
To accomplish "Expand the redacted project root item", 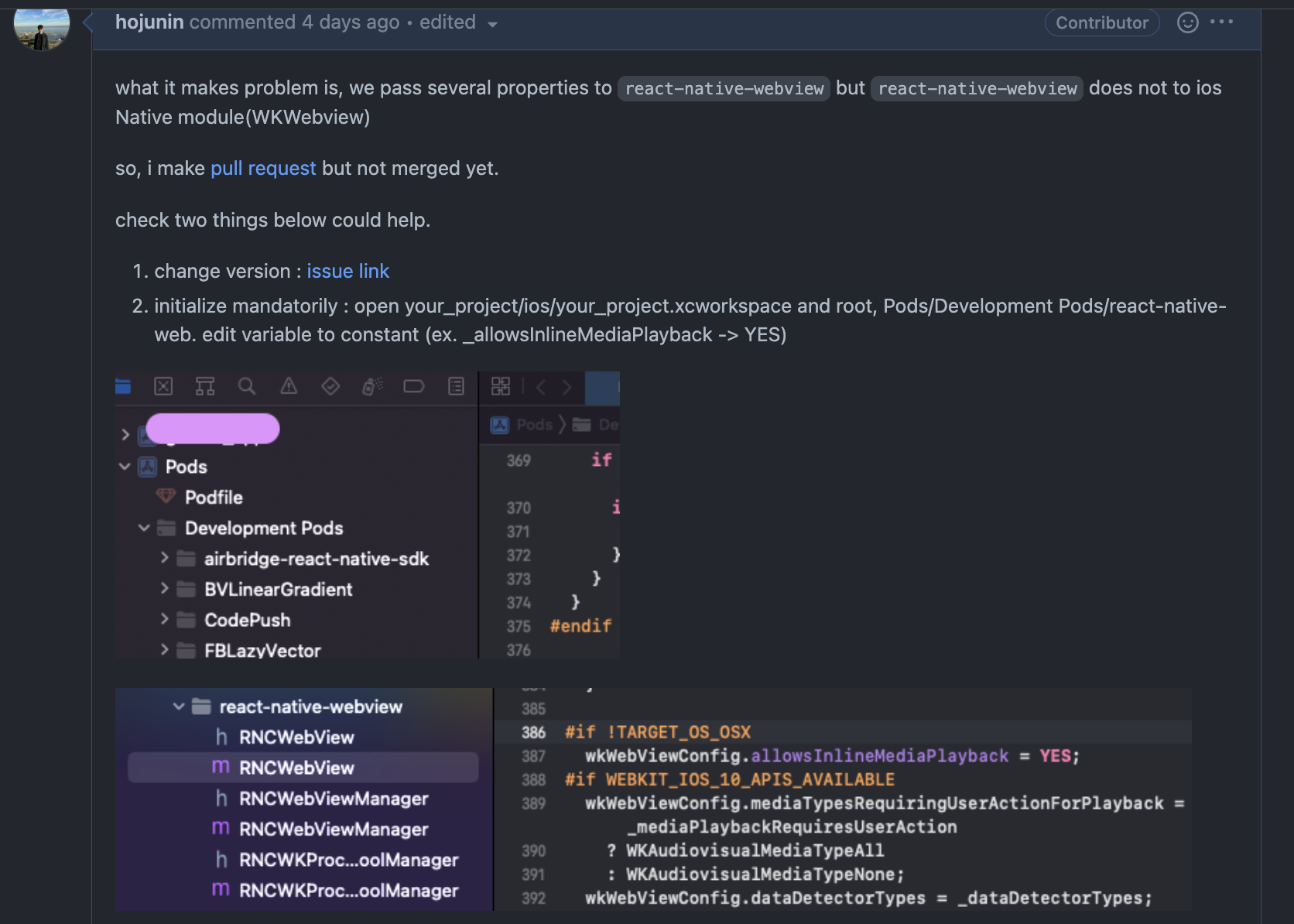I will coord(125,435).
